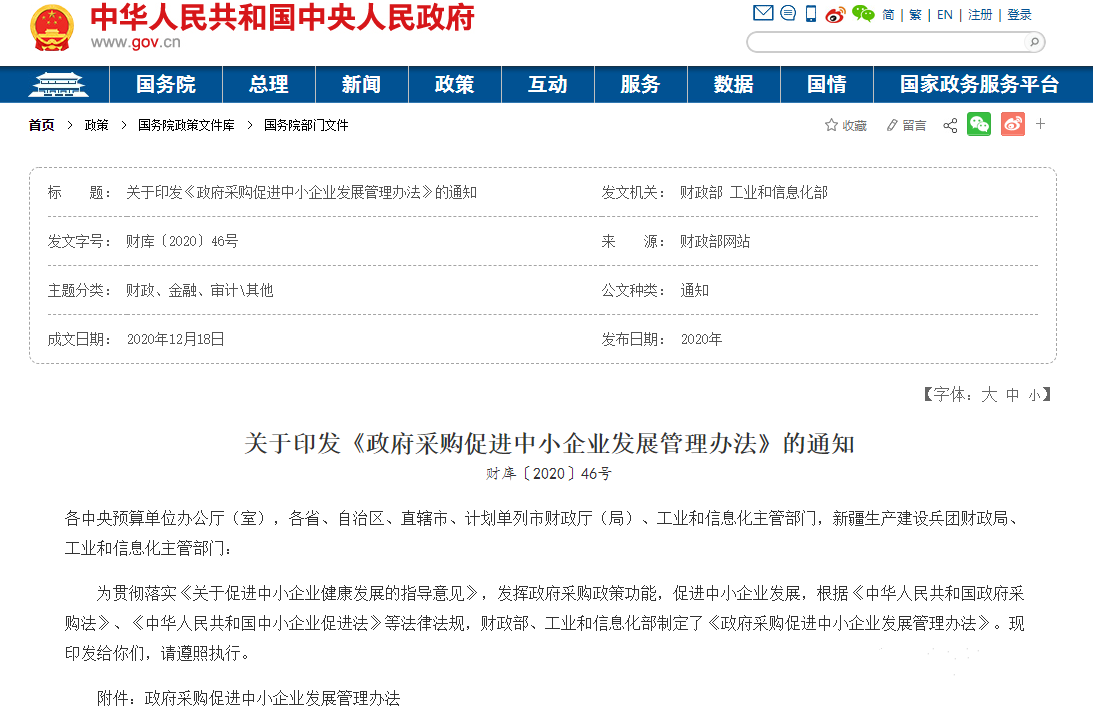
Task: Click the message bubble icon in header
Action: (x=788, y=13)
